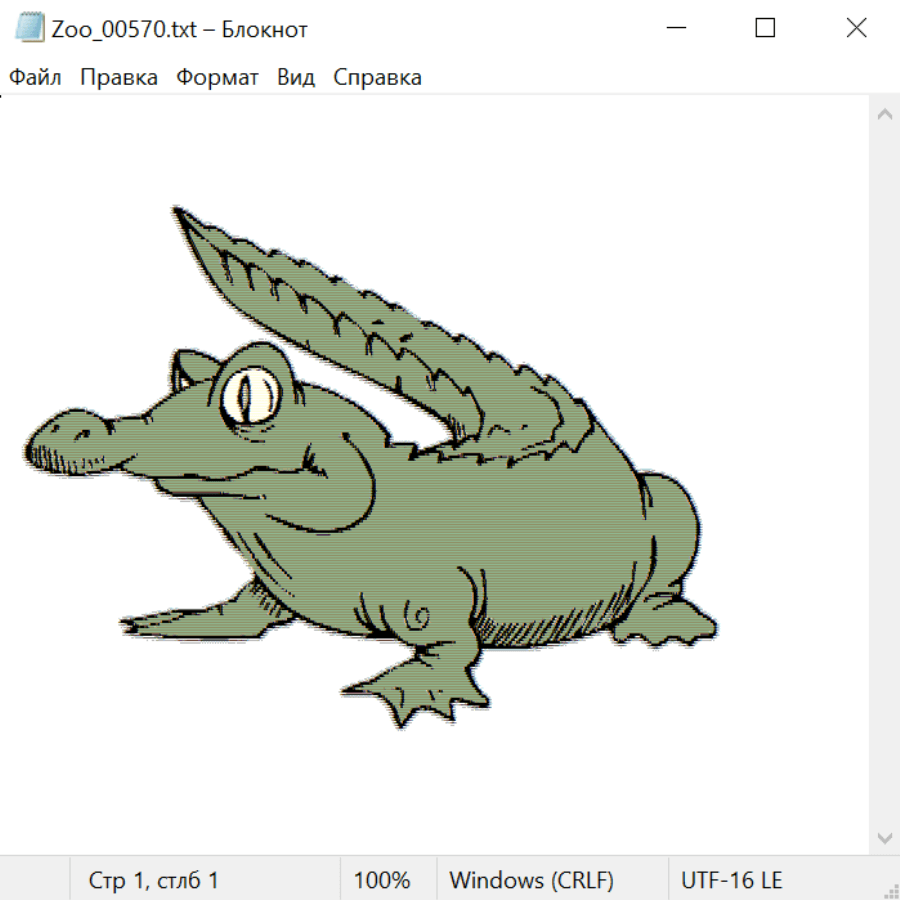Click the vertical scrollbar track
900x900 pixels.
tap(884, 475)
